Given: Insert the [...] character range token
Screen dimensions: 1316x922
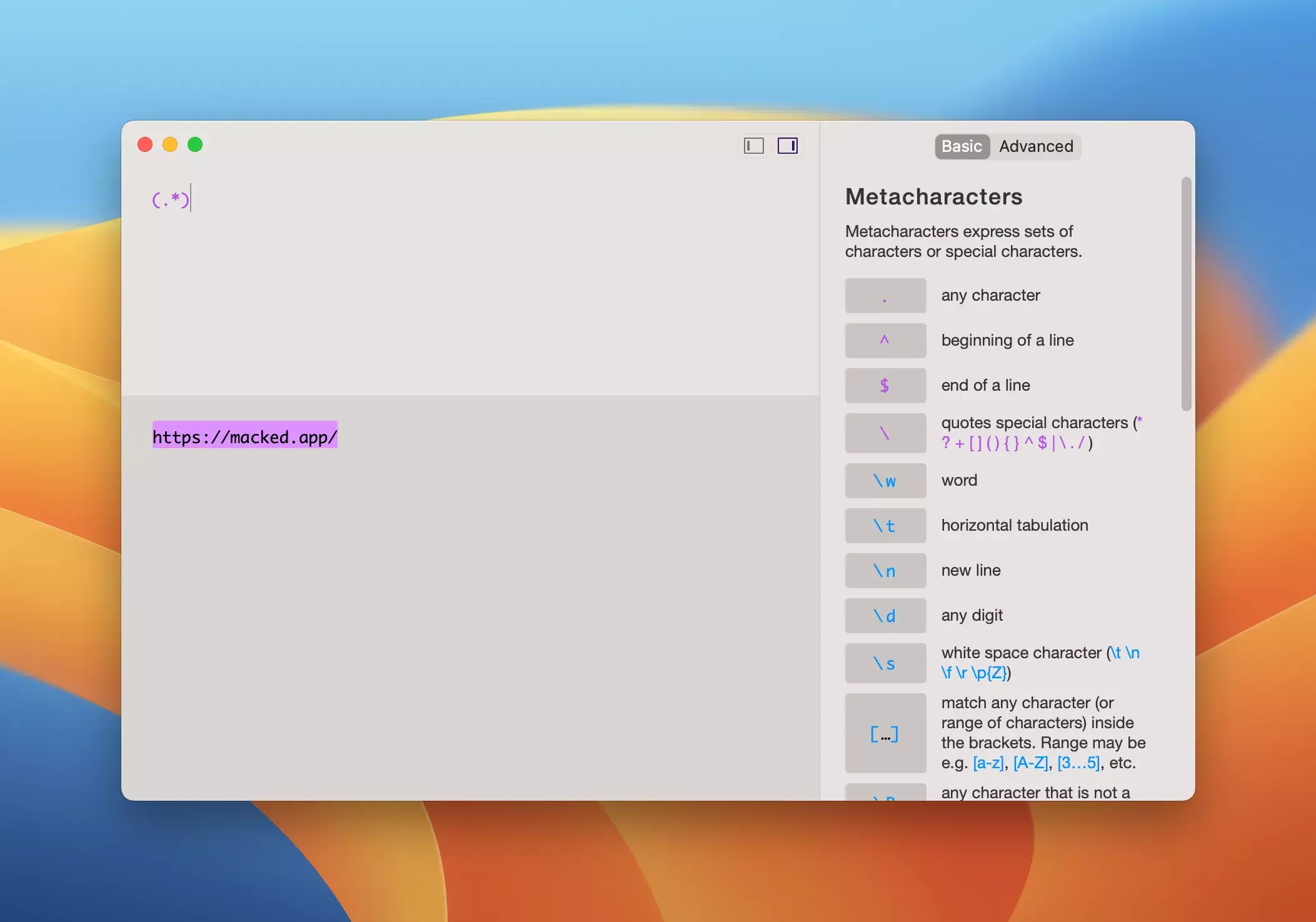Looking at the screenshot, I should click(885, 733).
